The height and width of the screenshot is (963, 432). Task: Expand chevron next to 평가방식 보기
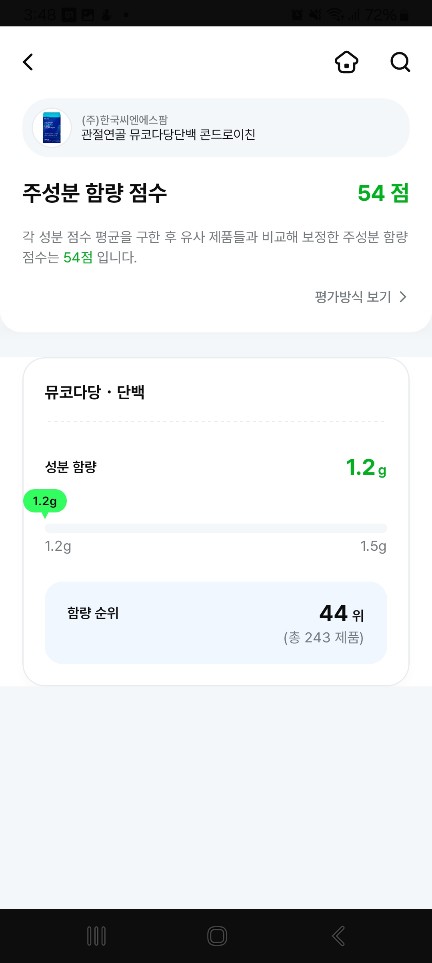pos(403,297)
